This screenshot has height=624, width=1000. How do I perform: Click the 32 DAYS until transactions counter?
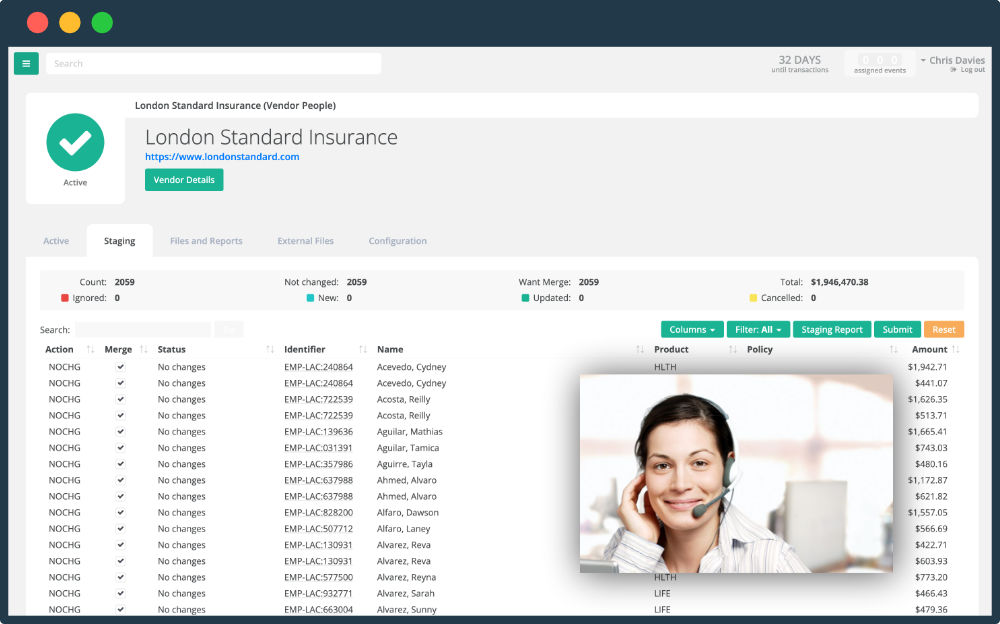pyautogui.click(x=800, y=64)
